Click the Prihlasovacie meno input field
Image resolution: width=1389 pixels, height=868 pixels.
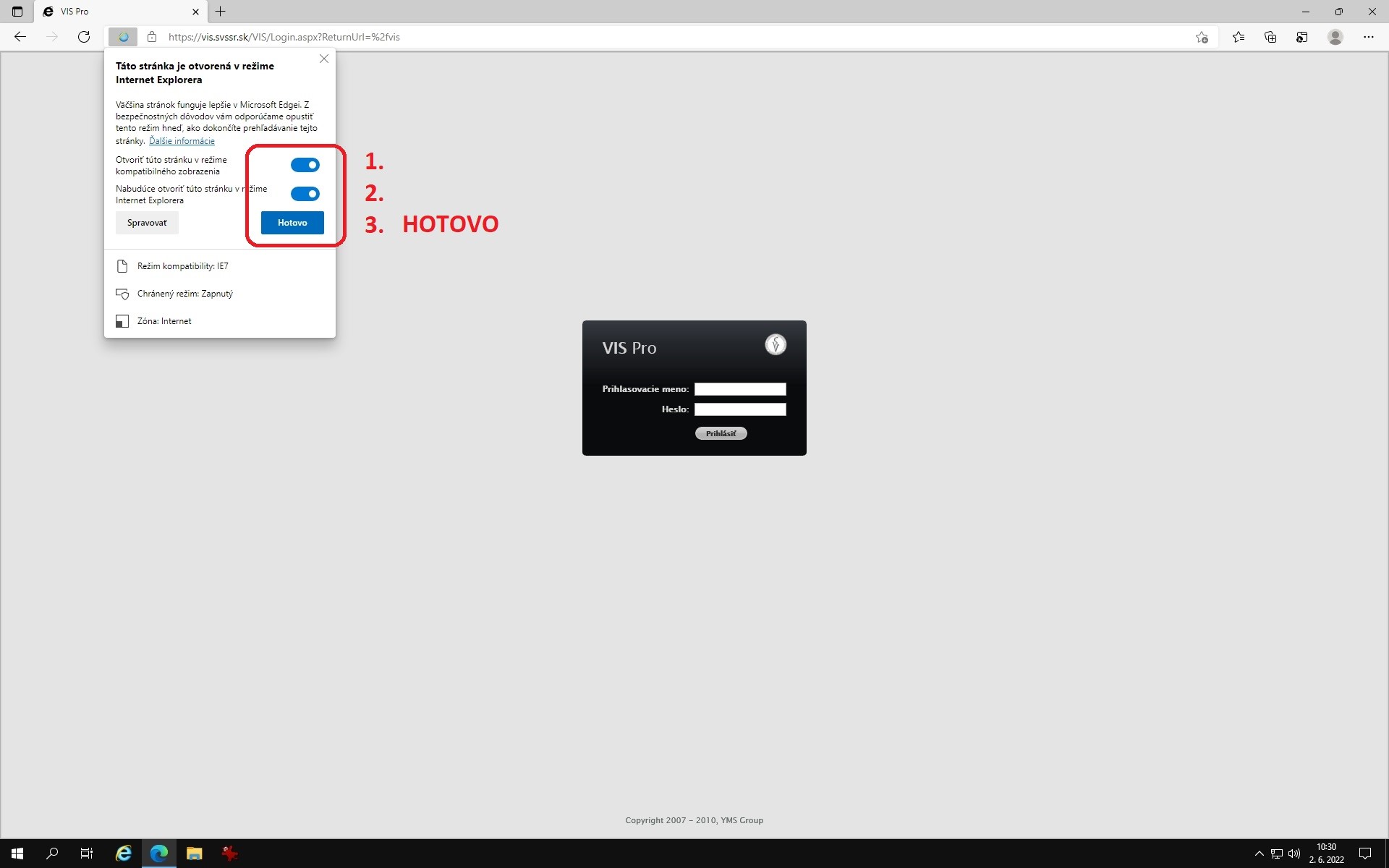pyautogui.click(x=740, y=389)
